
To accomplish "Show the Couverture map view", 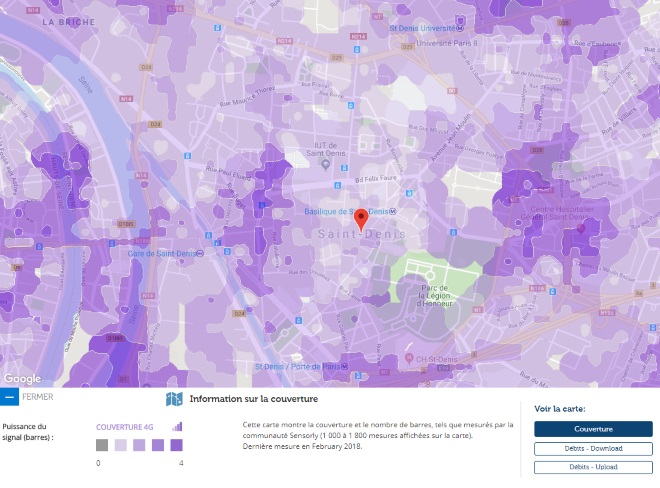I will (593, 429).
